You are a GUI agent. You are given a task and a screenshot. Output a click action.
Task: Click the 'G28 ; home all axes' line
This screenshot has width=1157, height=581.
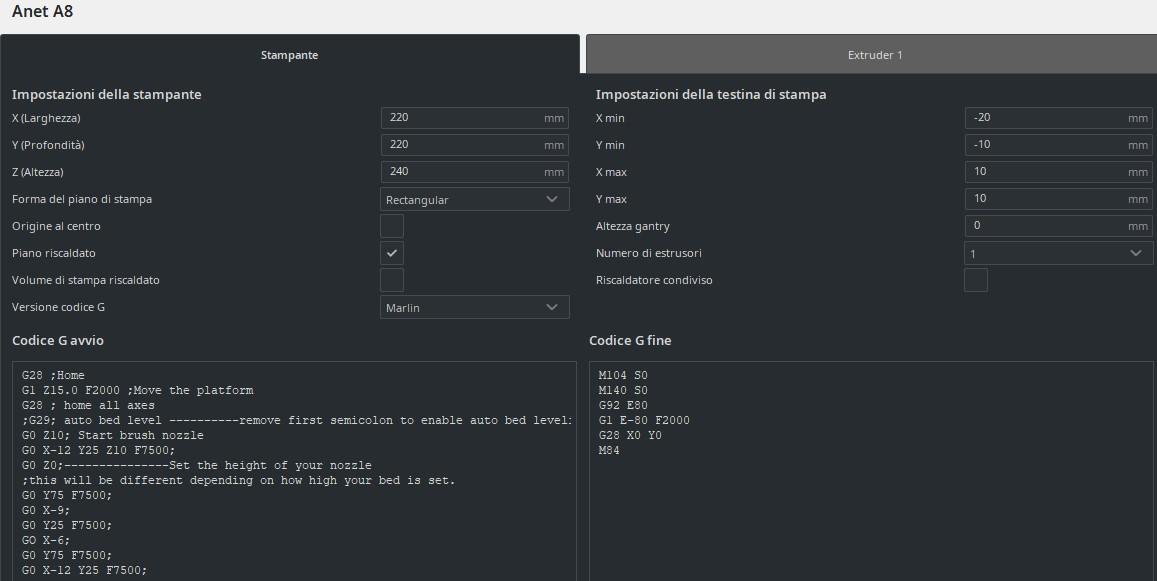click(88, 405)
